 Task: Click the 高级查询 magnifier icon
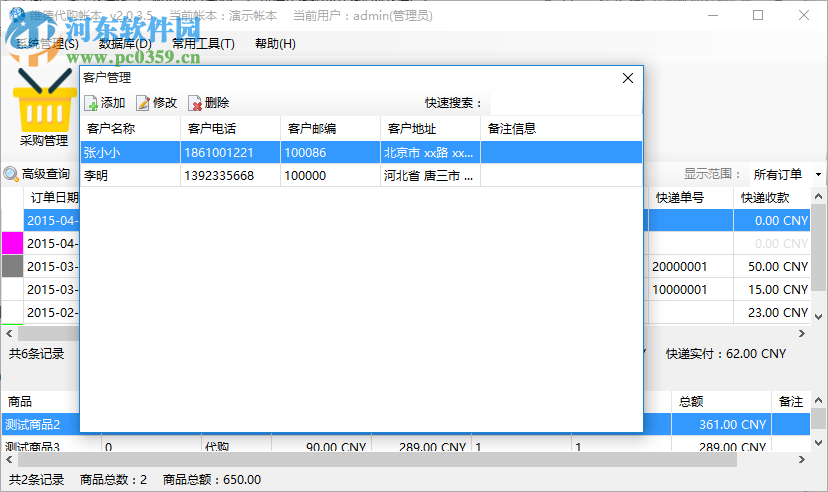11,174
